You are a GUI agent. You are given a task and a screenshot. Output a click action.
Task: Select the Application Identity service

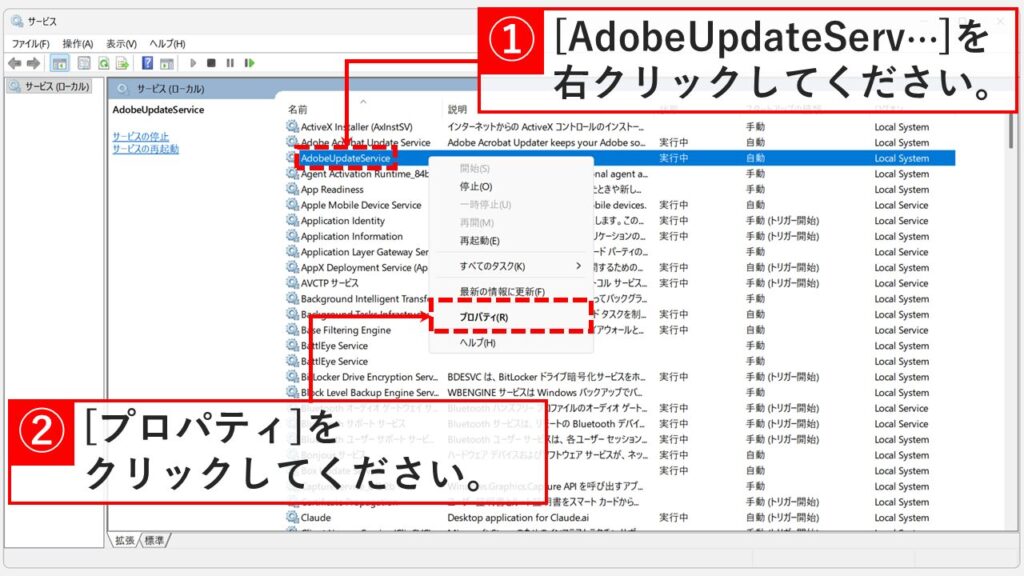click(342, 221)
